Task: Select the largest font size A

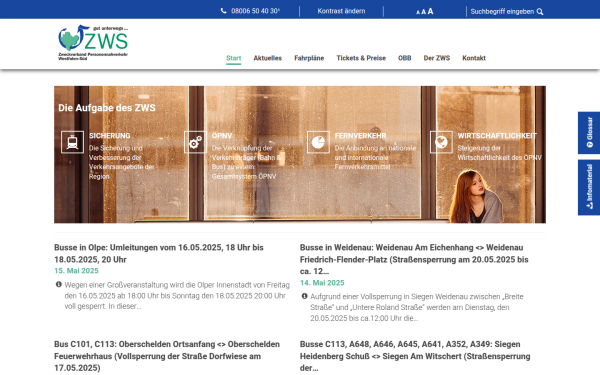Action: [x=430, y=11]
